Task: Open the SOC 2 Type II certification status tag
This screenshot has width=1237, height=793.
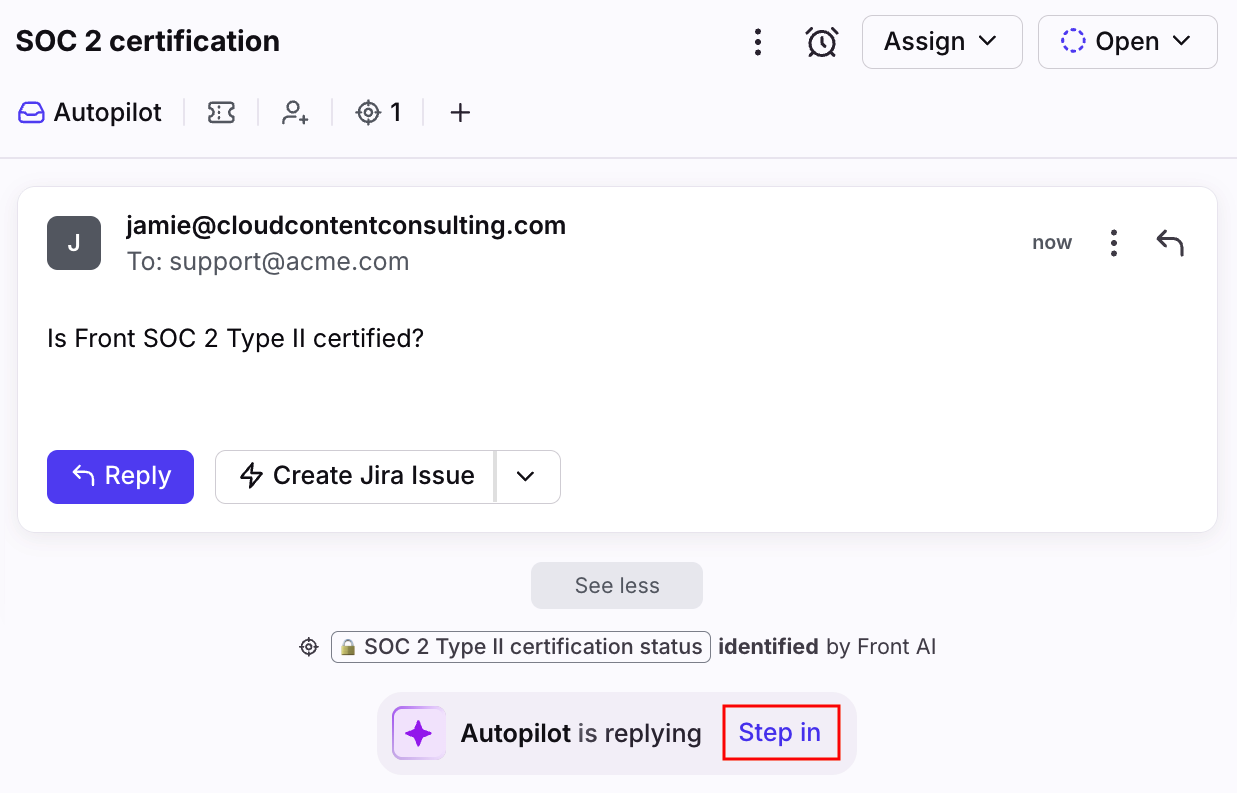Action: pos(521,647)
